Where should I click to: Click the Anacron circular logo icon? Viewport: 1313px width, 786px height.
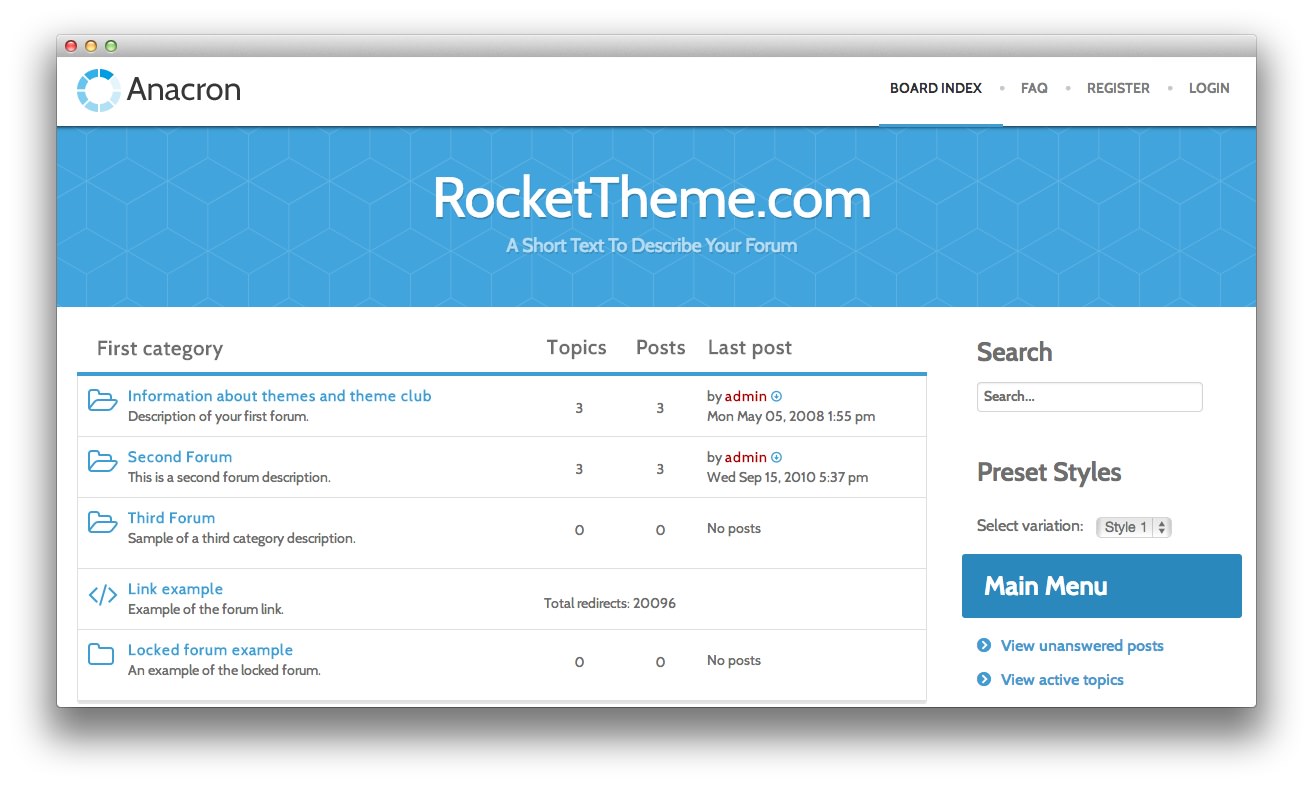[99, 90]
